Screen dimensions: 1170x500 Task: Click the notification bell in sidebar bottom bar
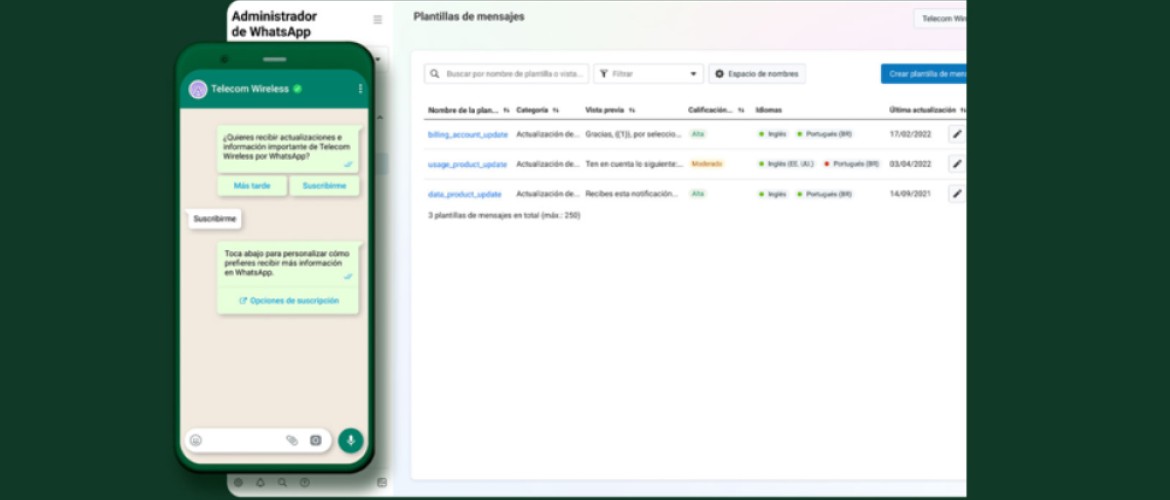tap(260, 482)
